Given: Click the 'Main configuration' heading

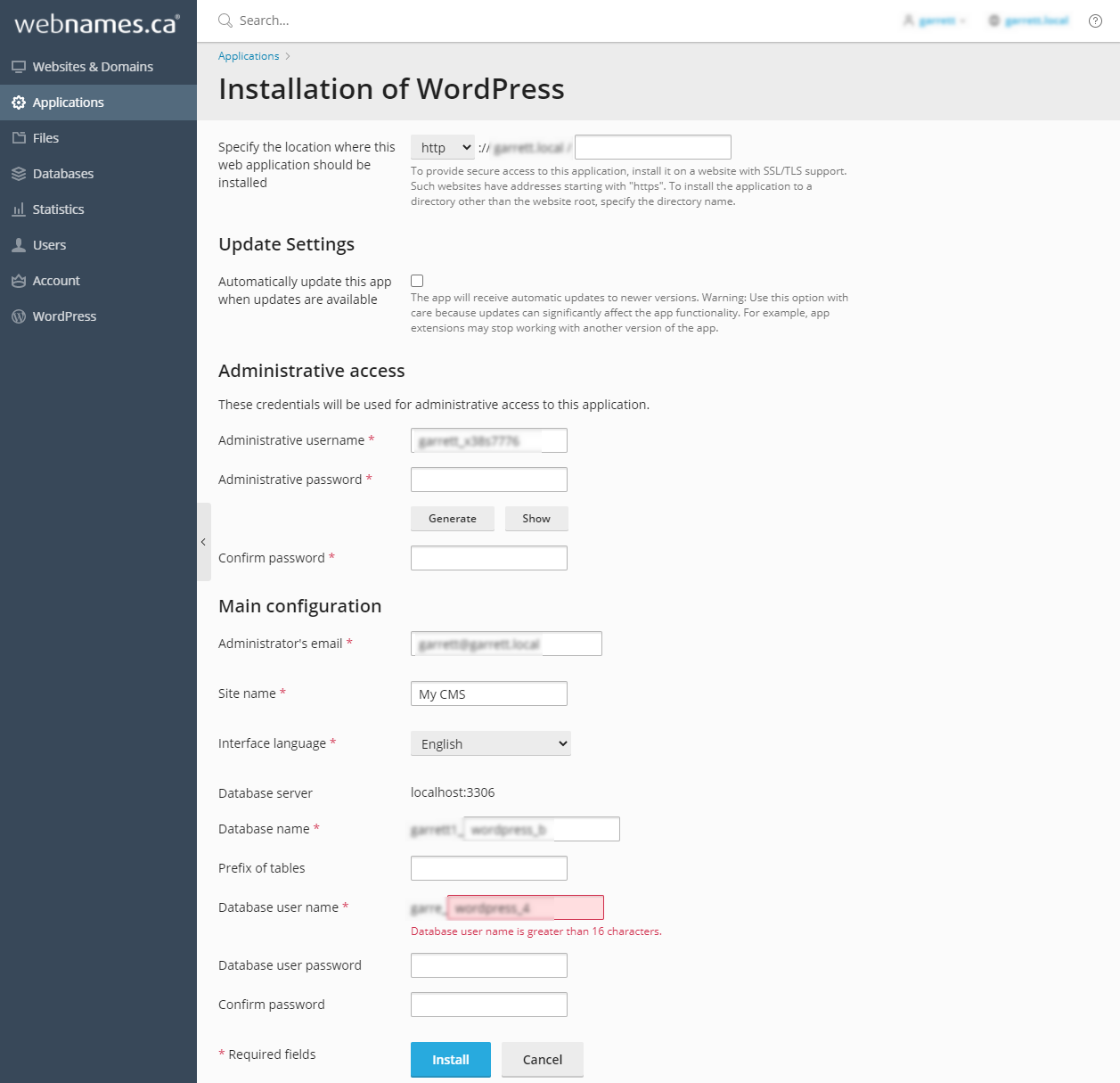Looking at the screenshot, I should [x=299, y=606].
